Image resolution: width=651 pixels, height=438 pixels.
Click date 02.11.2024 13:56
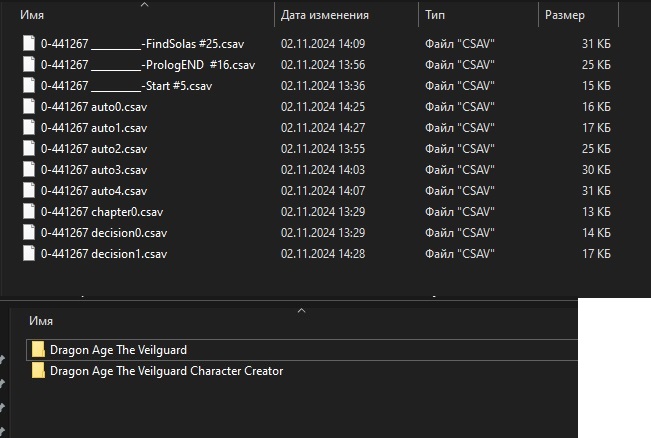pyautogui.click(x=323, y=65)
